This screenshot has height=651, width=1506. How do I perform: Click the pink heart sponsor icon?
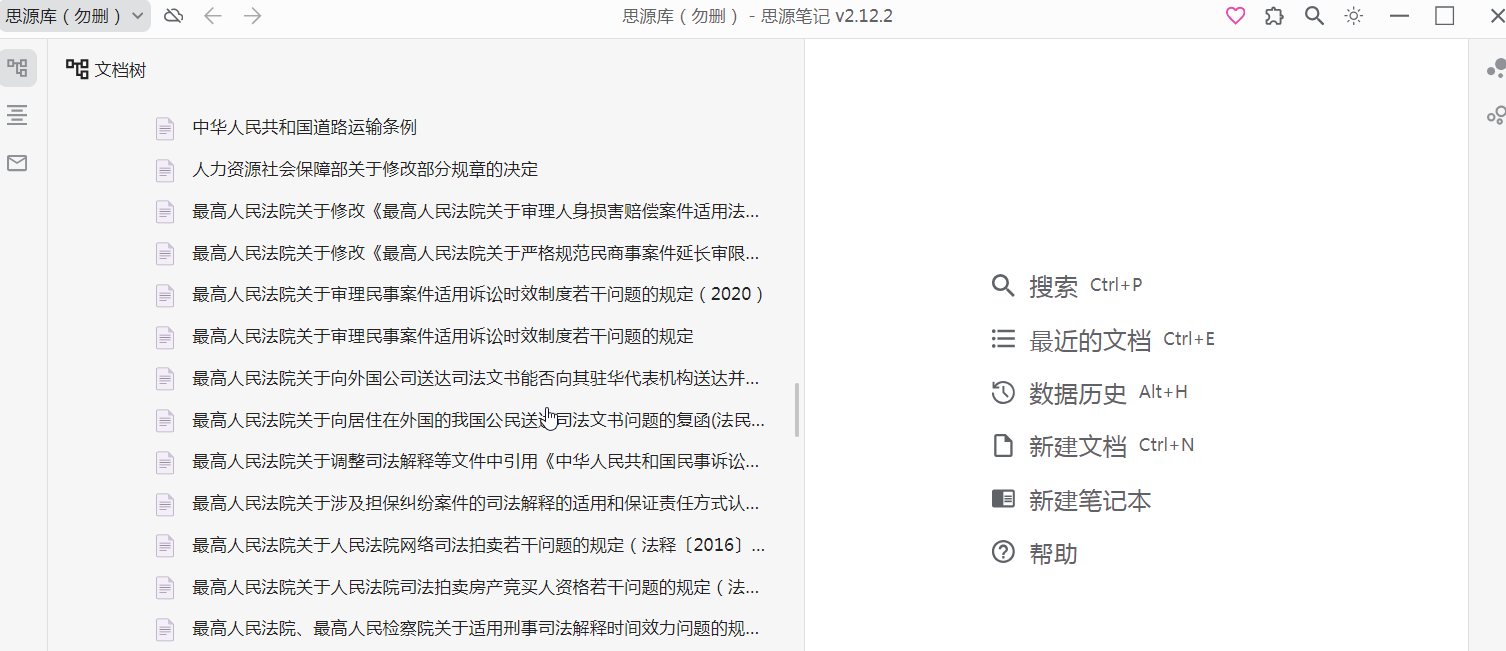[x=1236, y=15]
